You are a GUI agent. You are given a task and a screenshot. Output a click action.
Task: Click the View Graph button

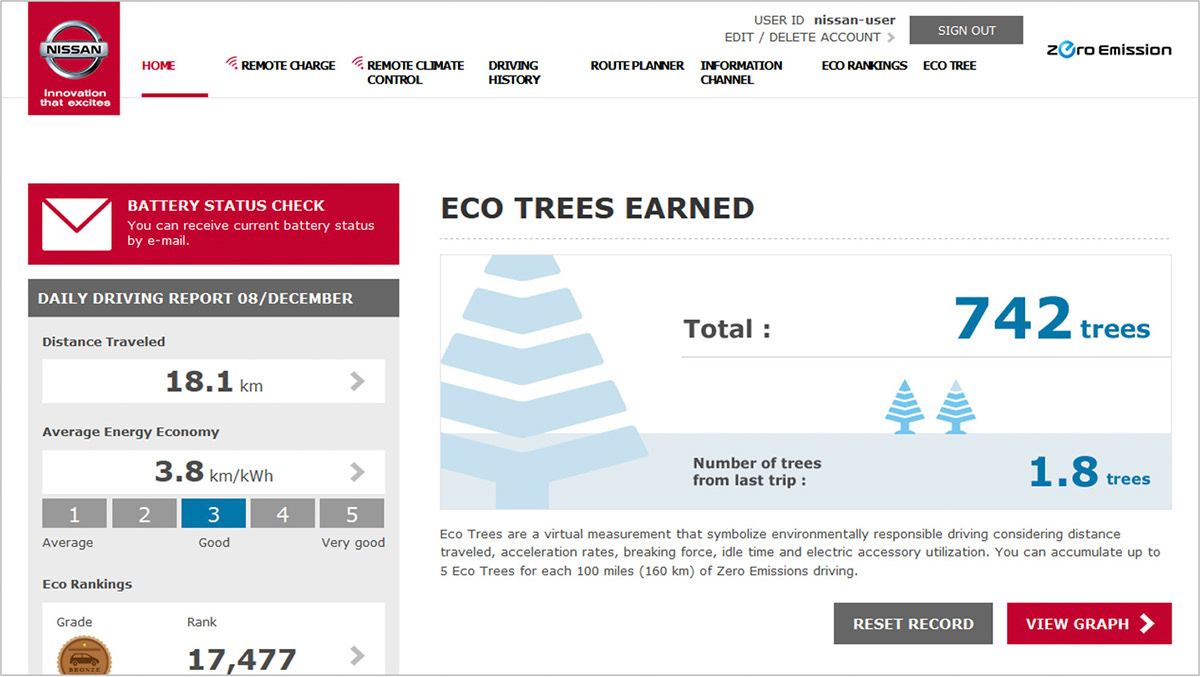click(x=1088, y=624)
